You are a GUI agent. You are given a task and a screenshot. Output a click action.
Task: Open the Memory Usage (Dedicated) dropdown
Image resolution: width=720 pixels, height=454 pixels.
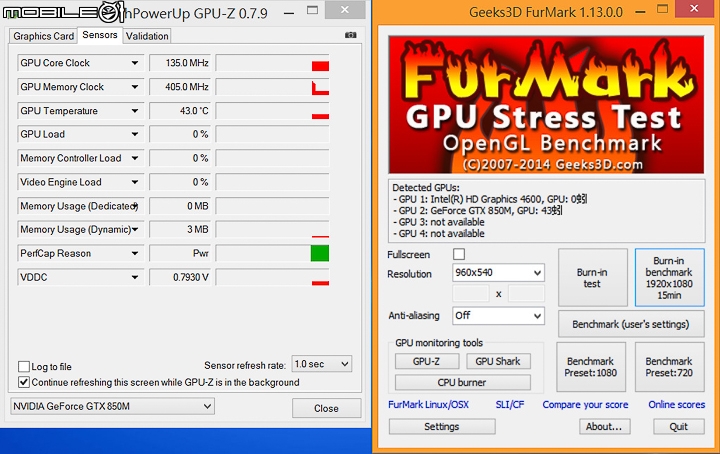tap(135, 206)
